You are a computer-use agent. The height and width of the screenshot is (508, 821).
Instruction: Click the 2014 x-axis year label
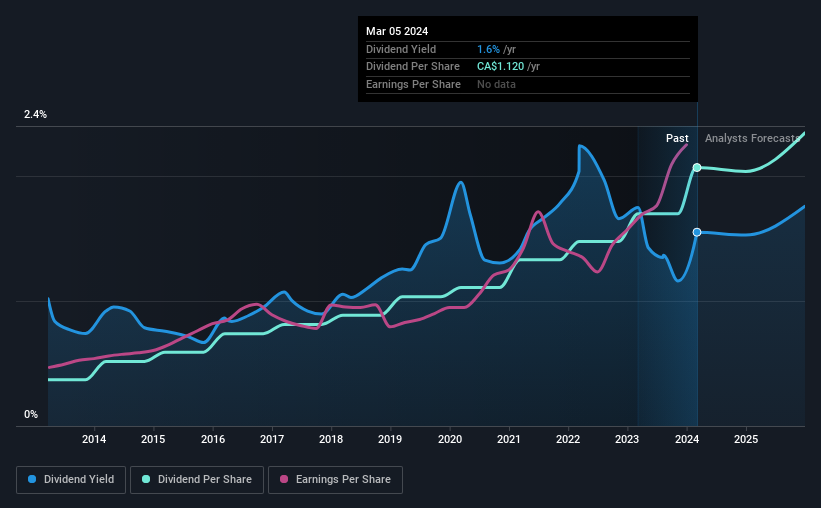click(94, 439)
